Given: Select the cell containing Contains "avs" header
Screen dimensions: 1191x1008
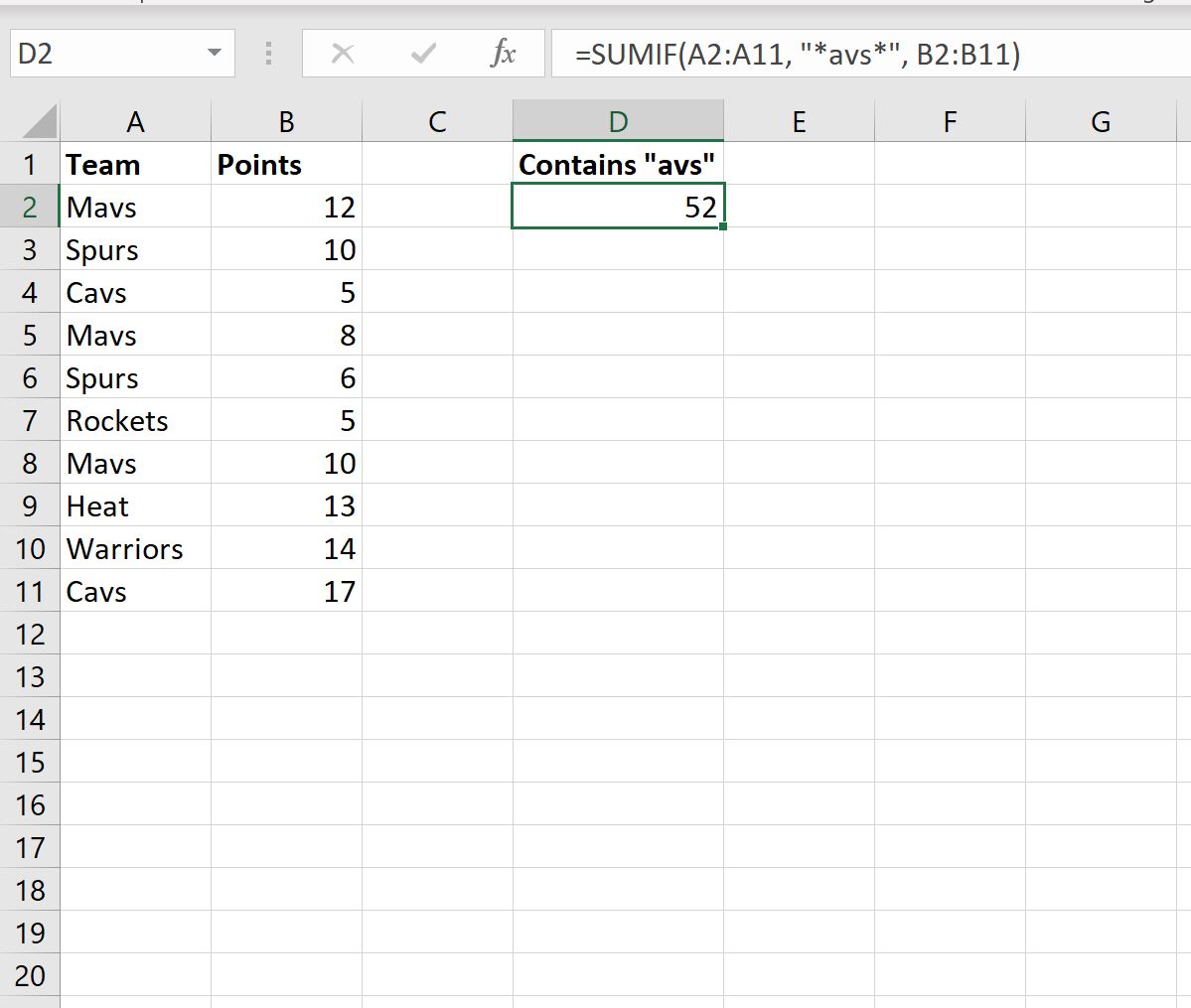Looking at the screenshot, I should pos(618,164).
